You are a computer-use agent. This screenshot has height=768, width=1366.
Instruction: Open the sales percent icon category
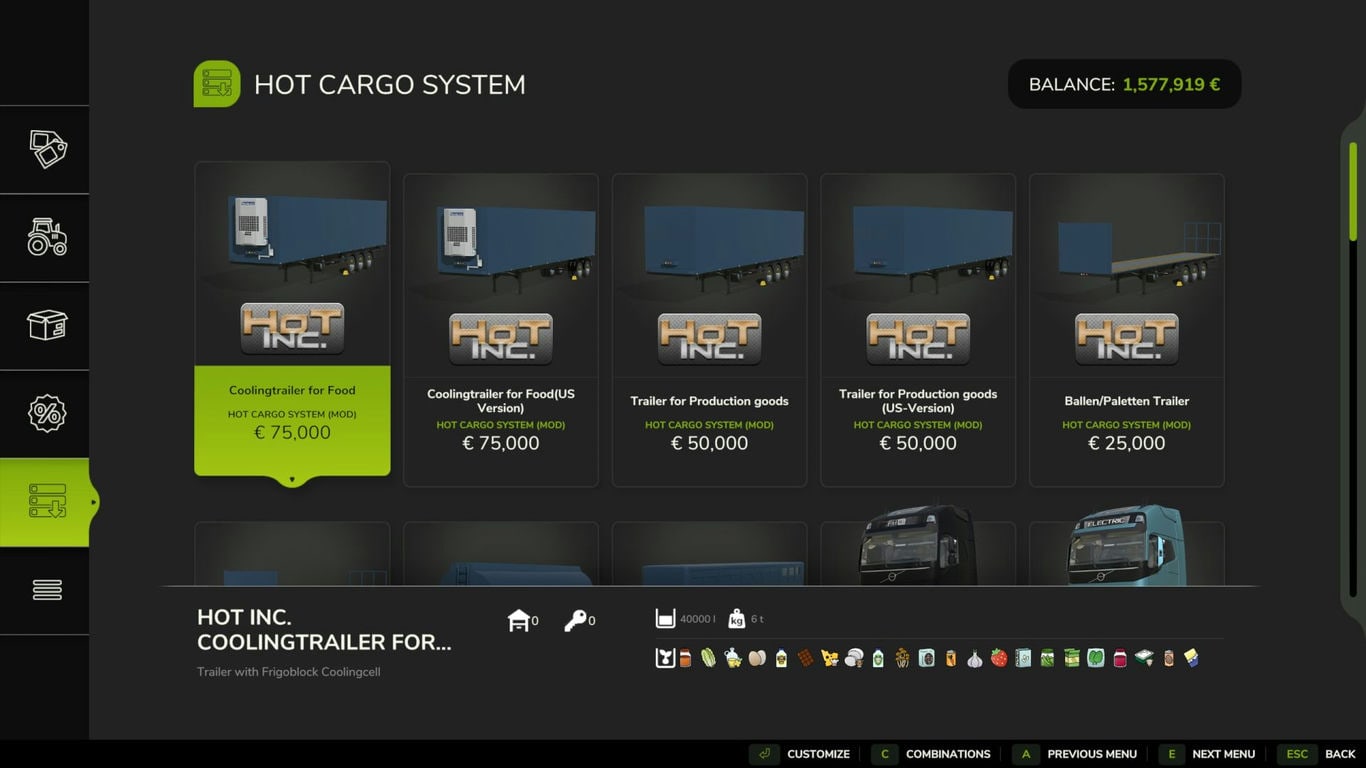tap(46, 413)
